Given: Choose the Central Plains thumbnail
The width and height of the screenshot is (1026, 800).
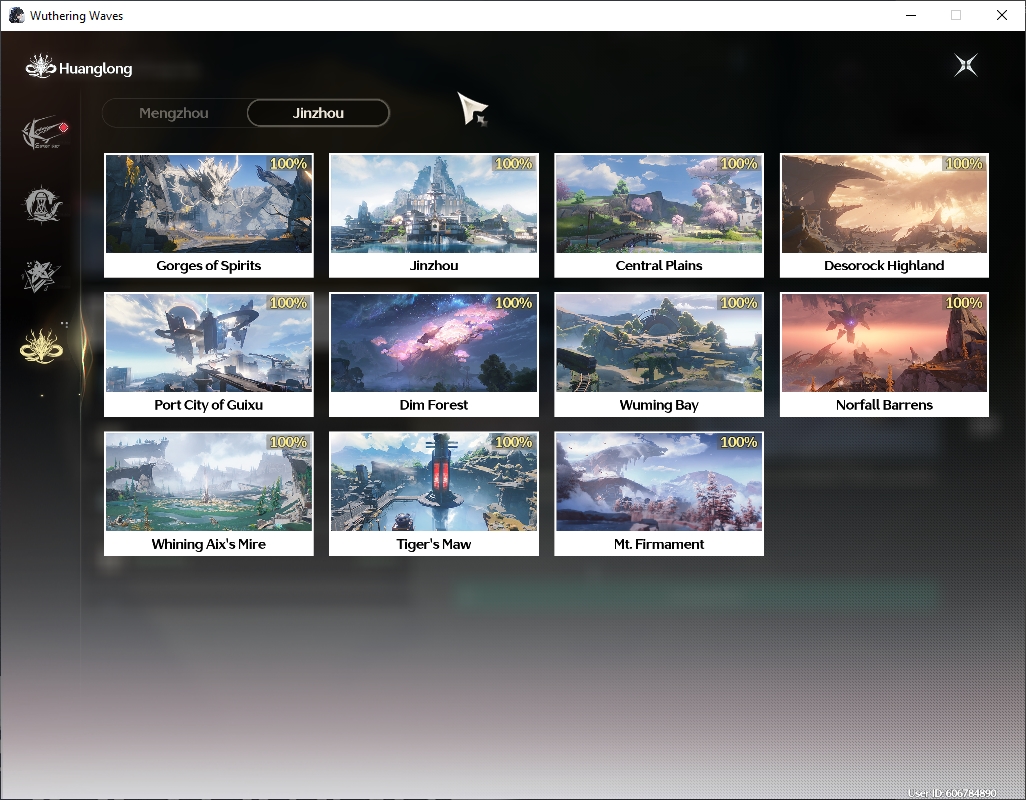Looking at the screenshot, I should tap(659, 215).
